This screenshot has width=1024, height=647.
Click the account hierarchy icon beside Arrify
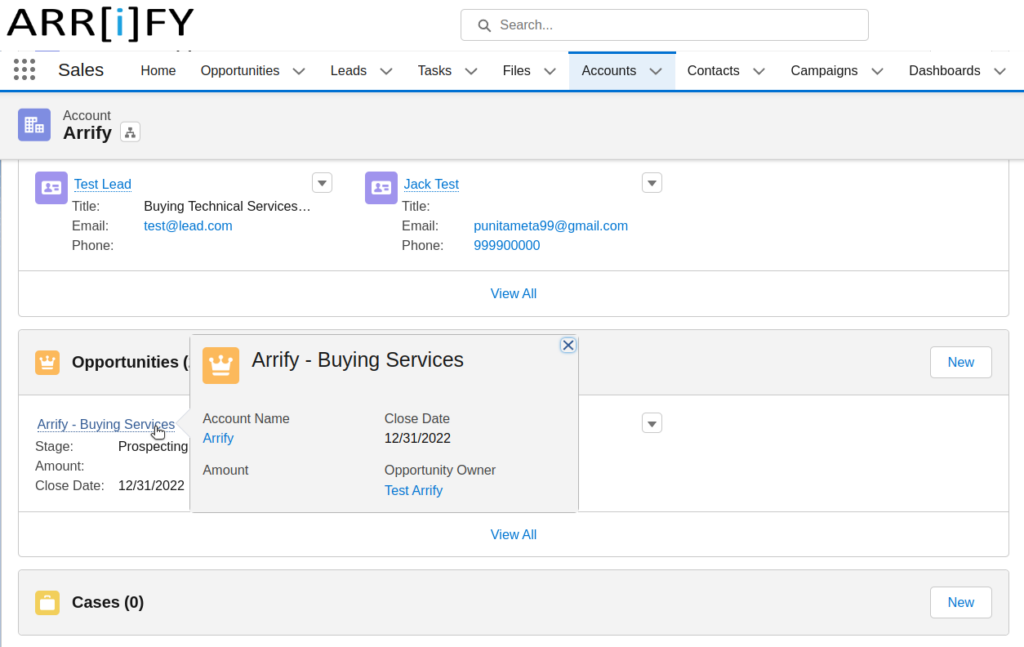[130, 132]
